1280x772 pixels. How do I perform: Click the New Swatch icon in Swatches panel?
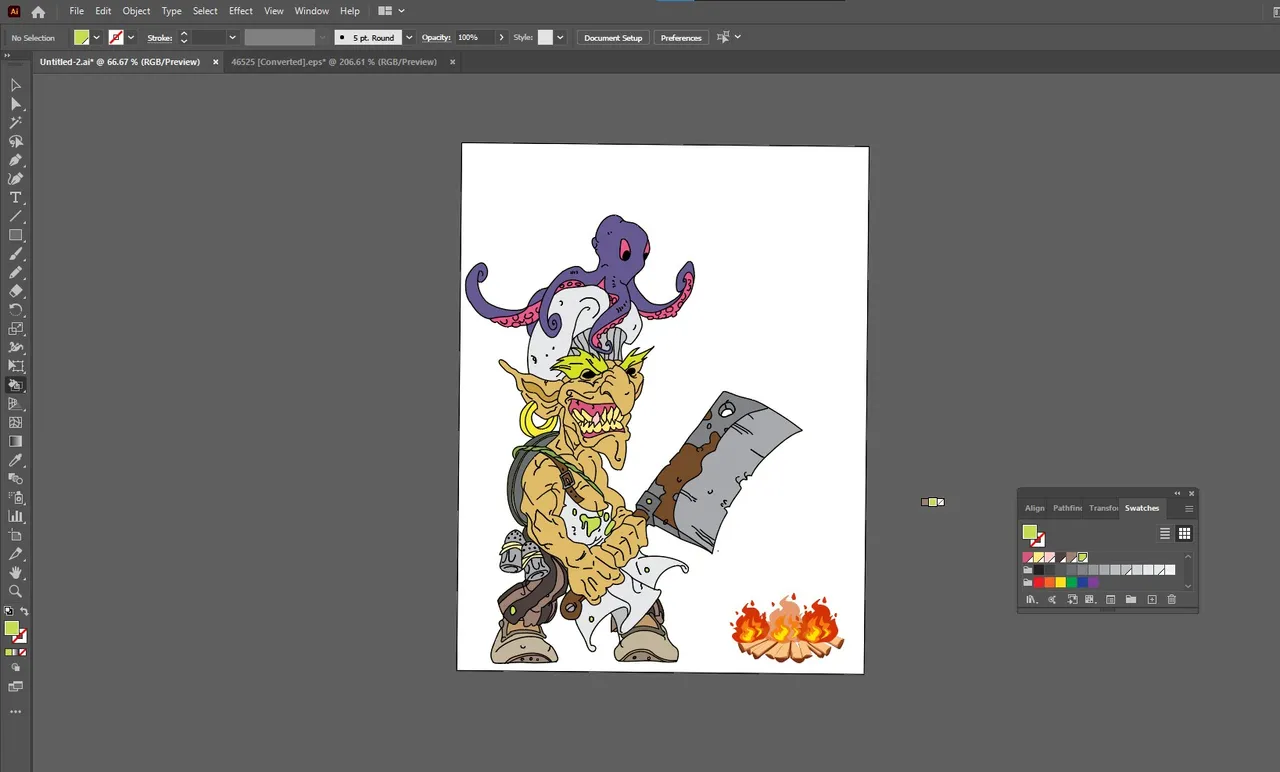[1152, 600]
